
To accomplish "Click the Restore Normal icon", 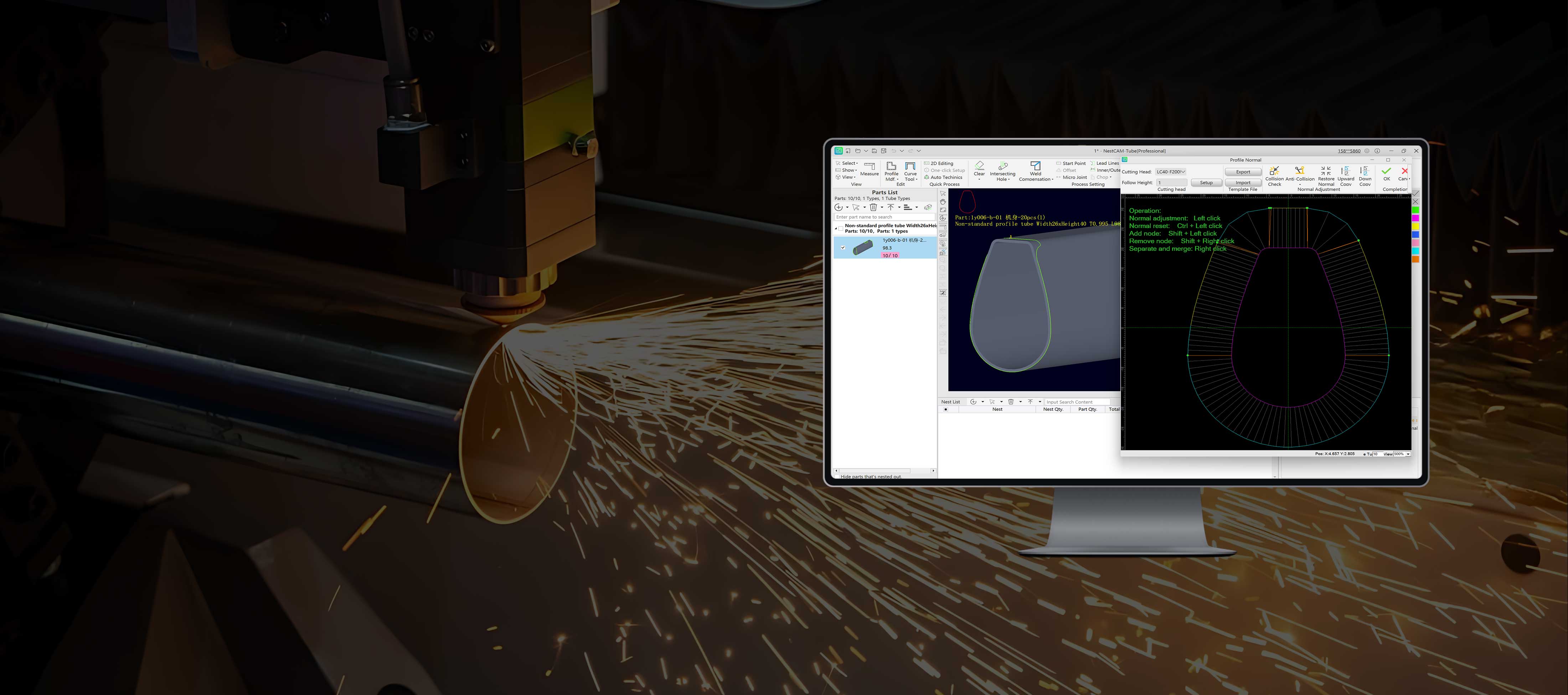I will click(1326, 172).
